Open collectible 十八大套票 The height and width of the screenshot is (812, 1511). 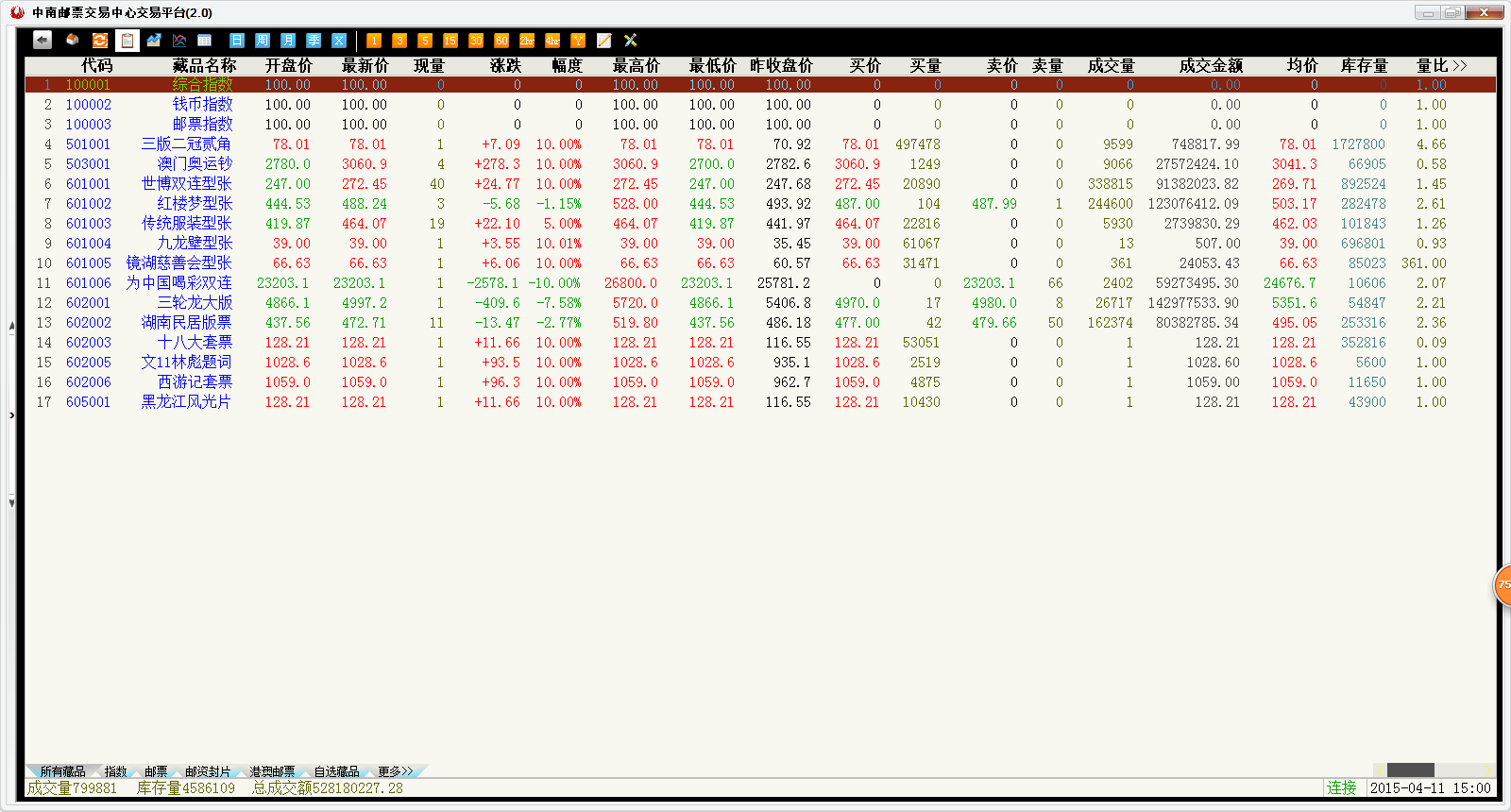195,343
